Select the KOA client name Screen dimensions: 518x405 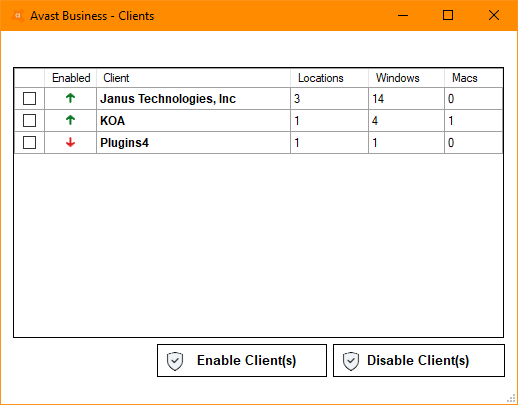click(113, 121)
